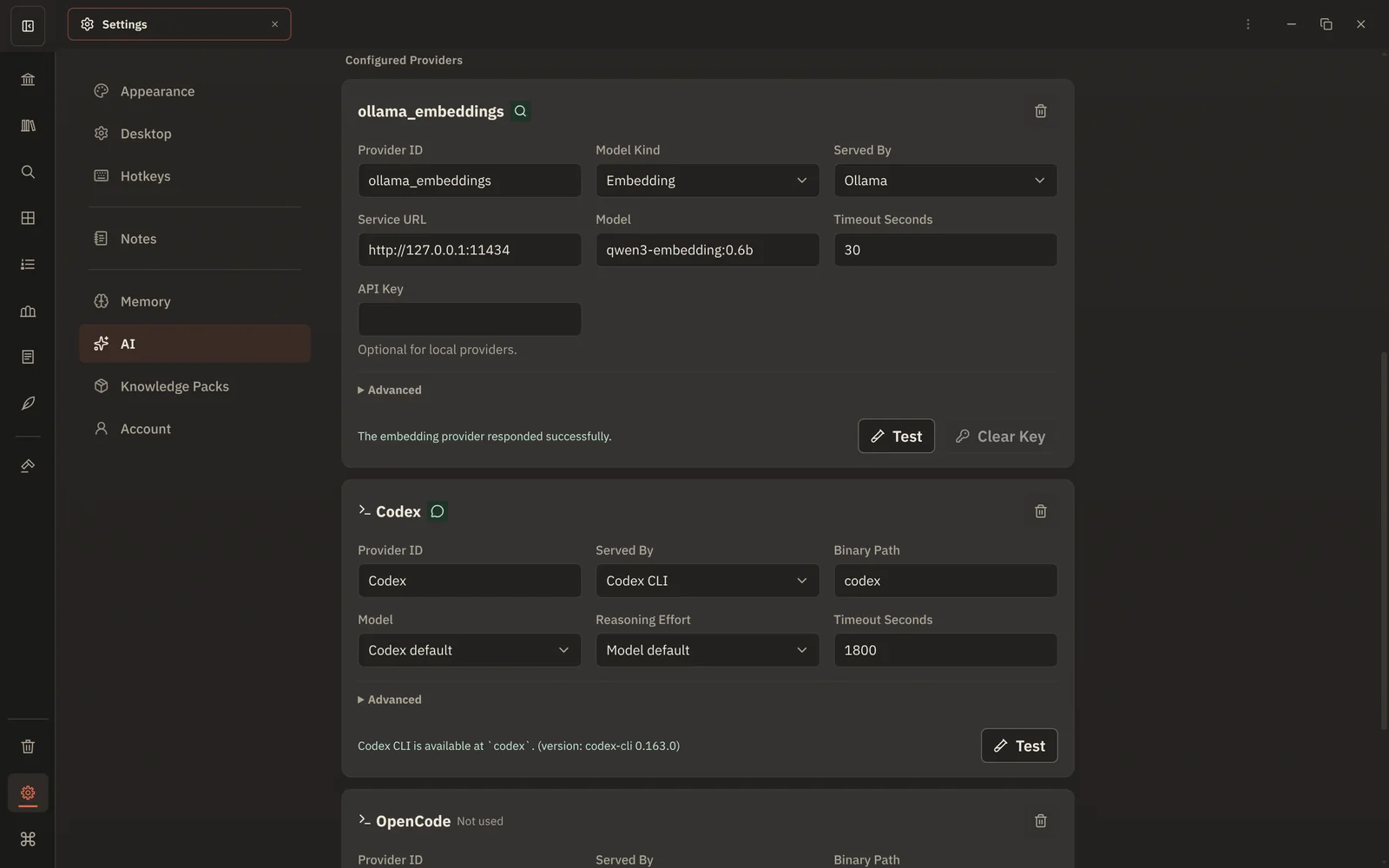
Task: Click the ollama_embeddings card title
Action: click(x=431, y=111)
